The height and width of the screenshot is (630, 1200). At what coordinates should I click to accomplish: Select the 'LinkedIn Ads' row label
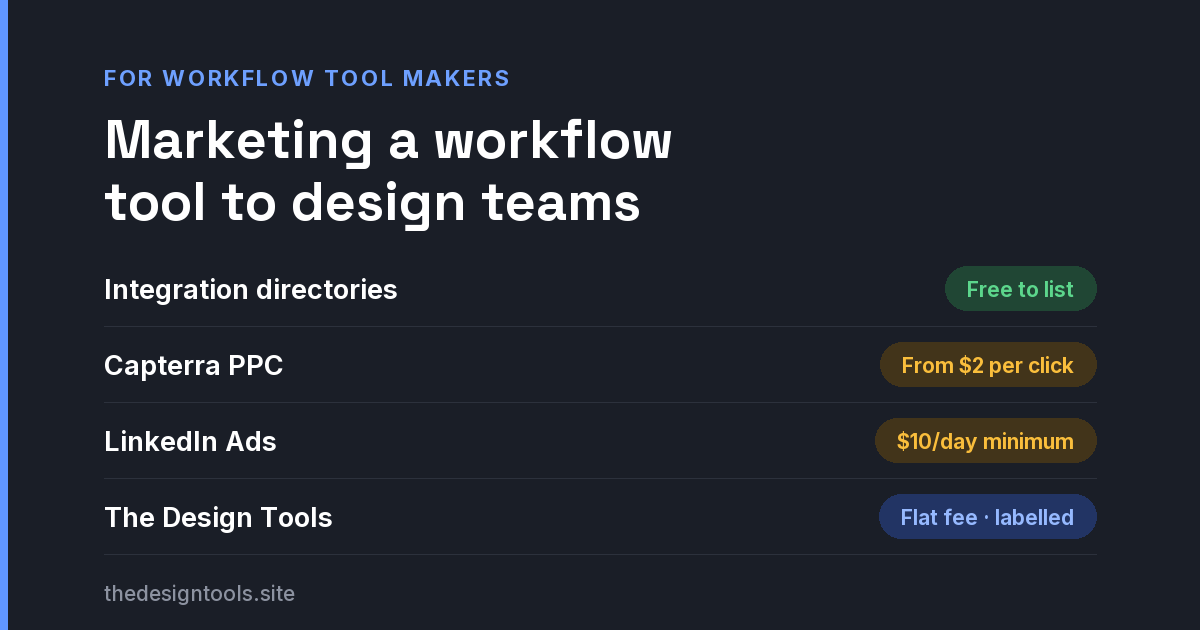[x=190, y=441]
